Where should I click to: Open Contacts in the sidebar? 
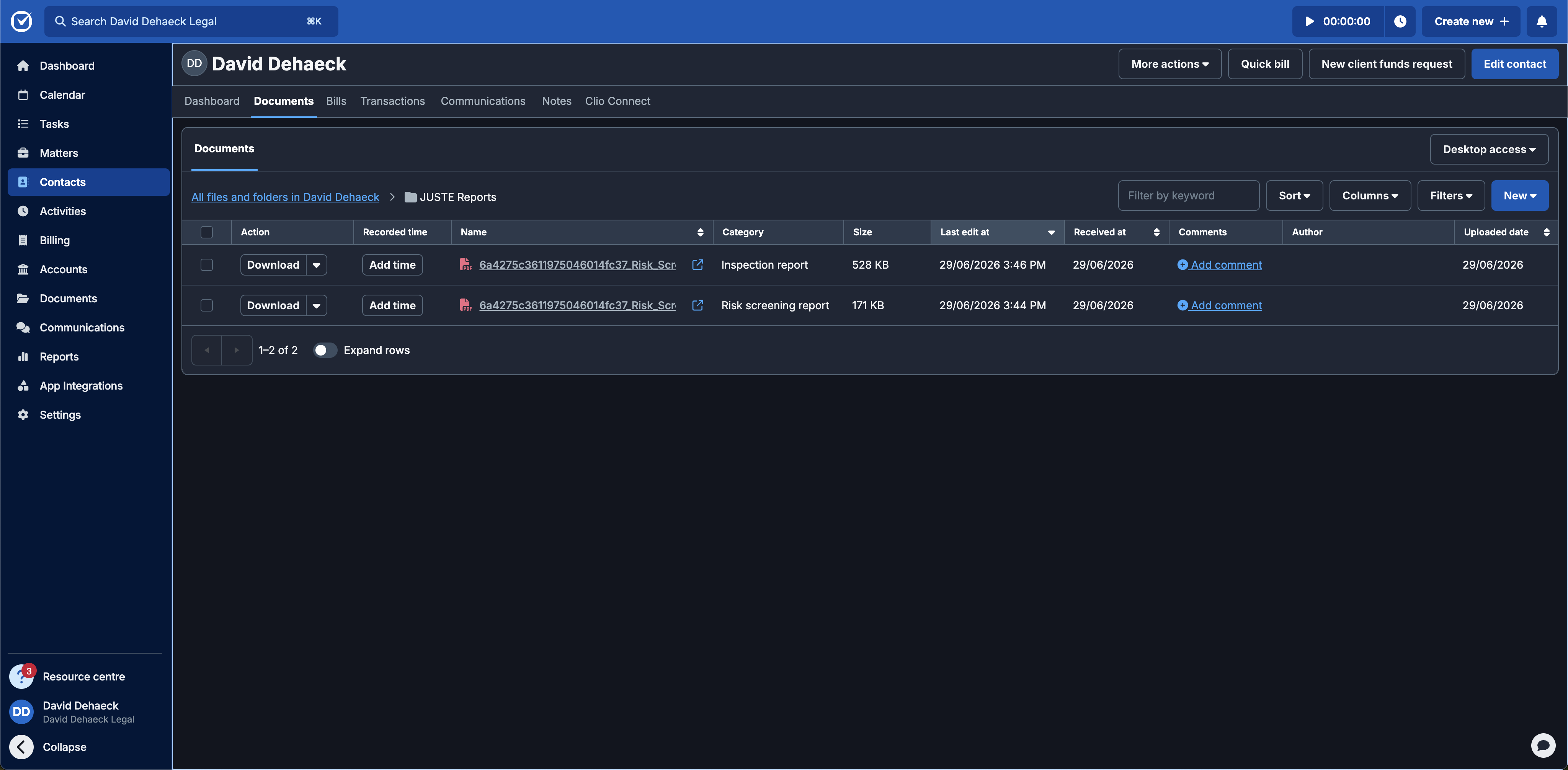coord(88,182)
